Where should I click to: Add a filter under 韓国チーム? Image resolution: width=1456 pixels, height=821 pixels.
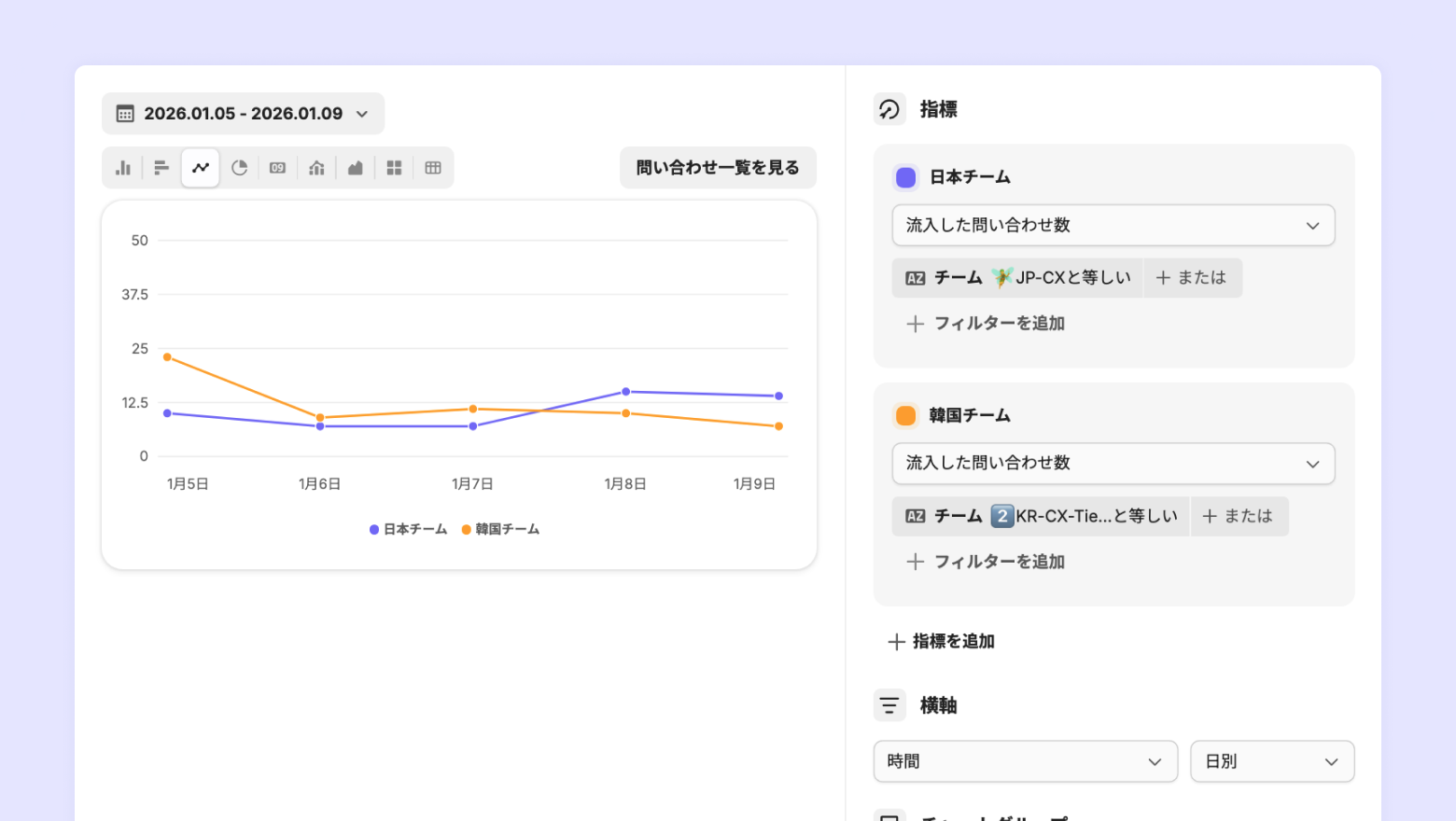pyautogui.click(x=986, y=562)
